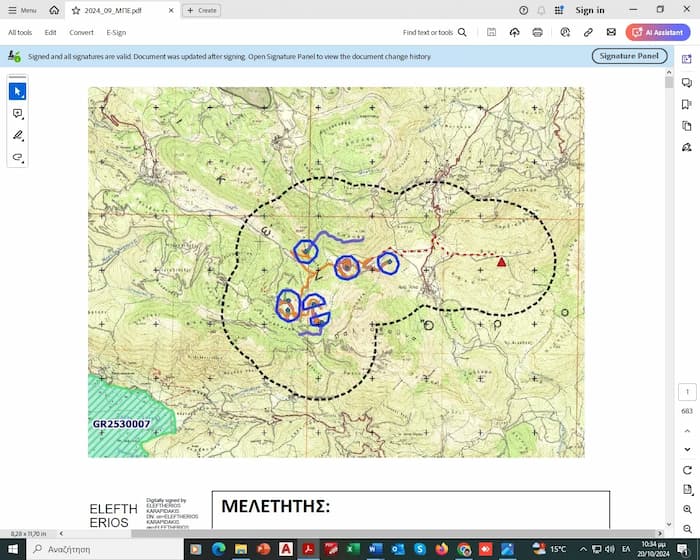
Task: Close the 2024_09_ΜΠΕ.pdf tab
Action: (171, 10)
